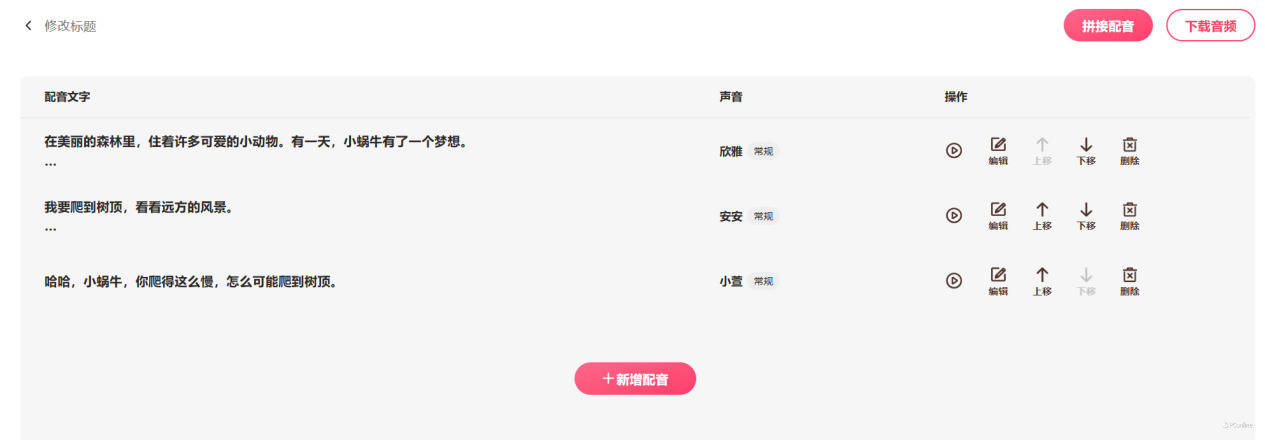Delete the 安安 voiceover row
The width and height of the screenshot is (1265, 440).
click(x=1130, y=216)
